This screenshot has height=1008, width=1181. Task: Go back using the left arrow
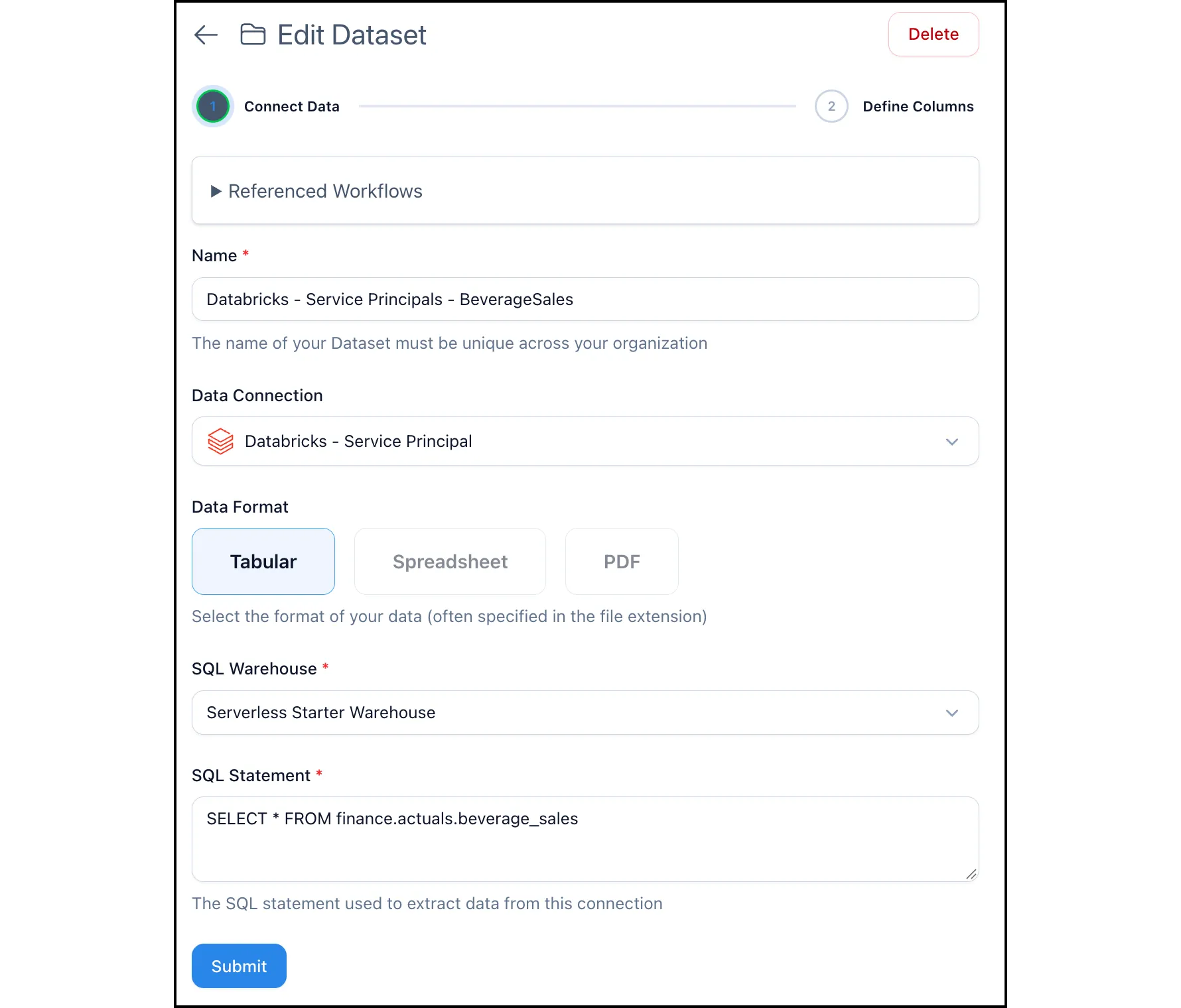pos(206,34)
